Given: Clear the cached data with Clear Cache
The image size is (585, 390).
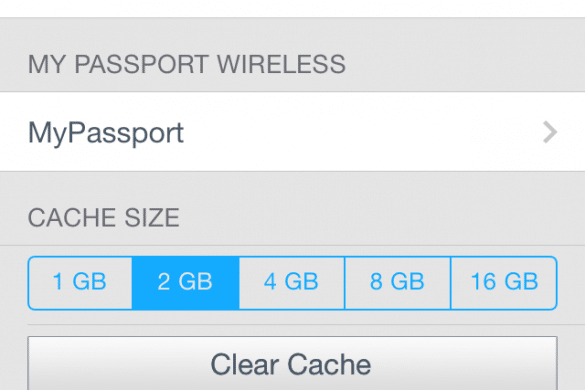Looking at the screenshot, I should [x=292, y=363].
